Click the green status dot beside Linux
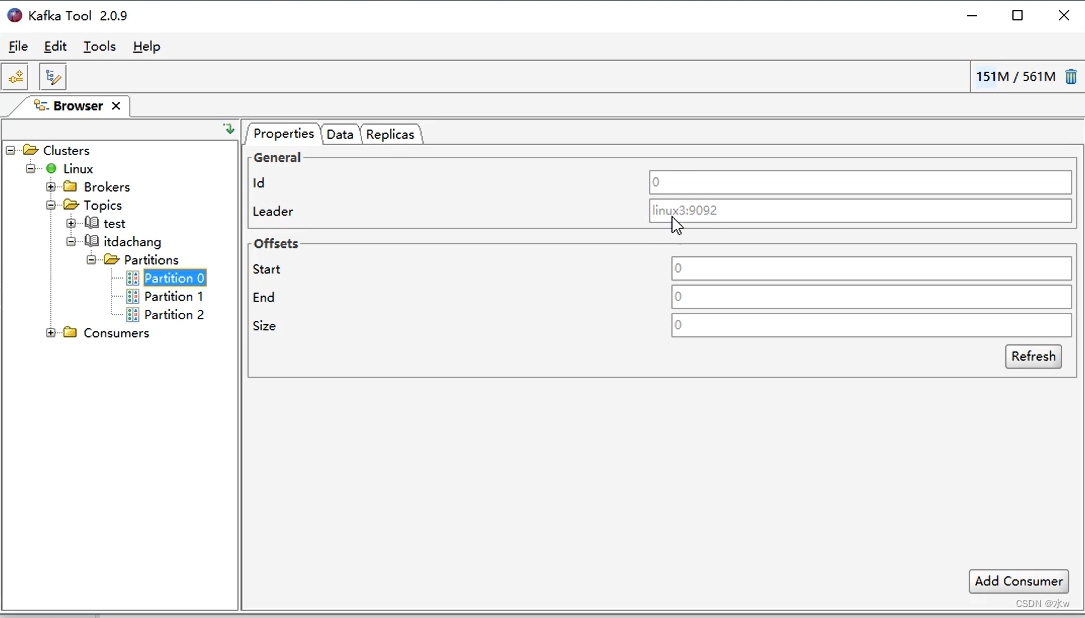The image size is (1085, 618). click(51, 169)
